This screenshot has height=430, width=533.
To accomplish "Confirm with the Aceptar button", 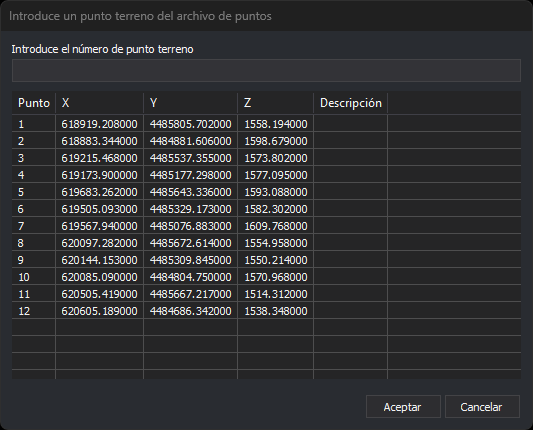I will 403,407.
